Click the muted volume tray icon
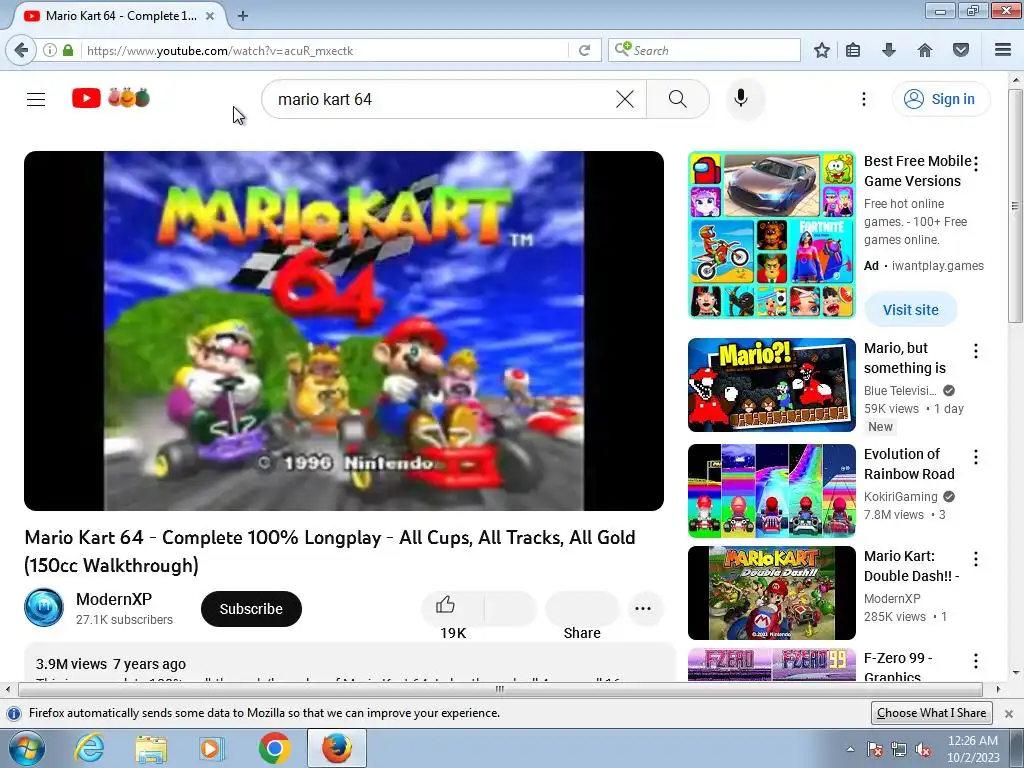Image resolution: width=1024 pixels, height=768 pixels. point(923,749)
